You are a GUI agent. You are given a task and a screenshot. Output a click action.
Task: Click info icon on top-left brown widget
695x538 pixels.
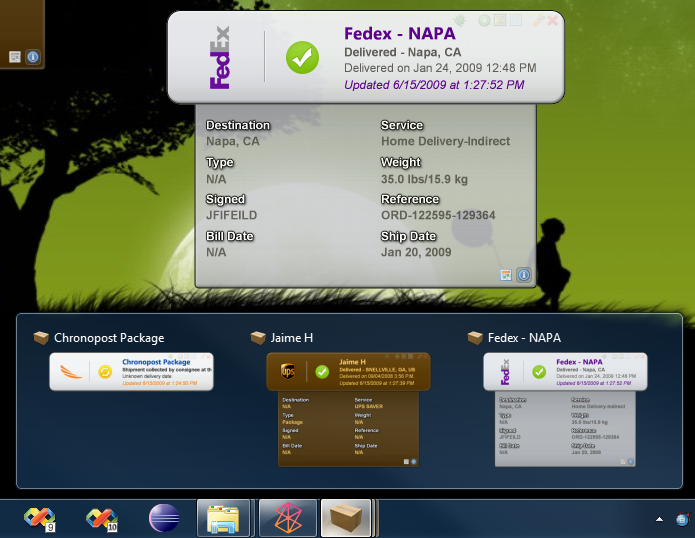[x=33, y=57]
